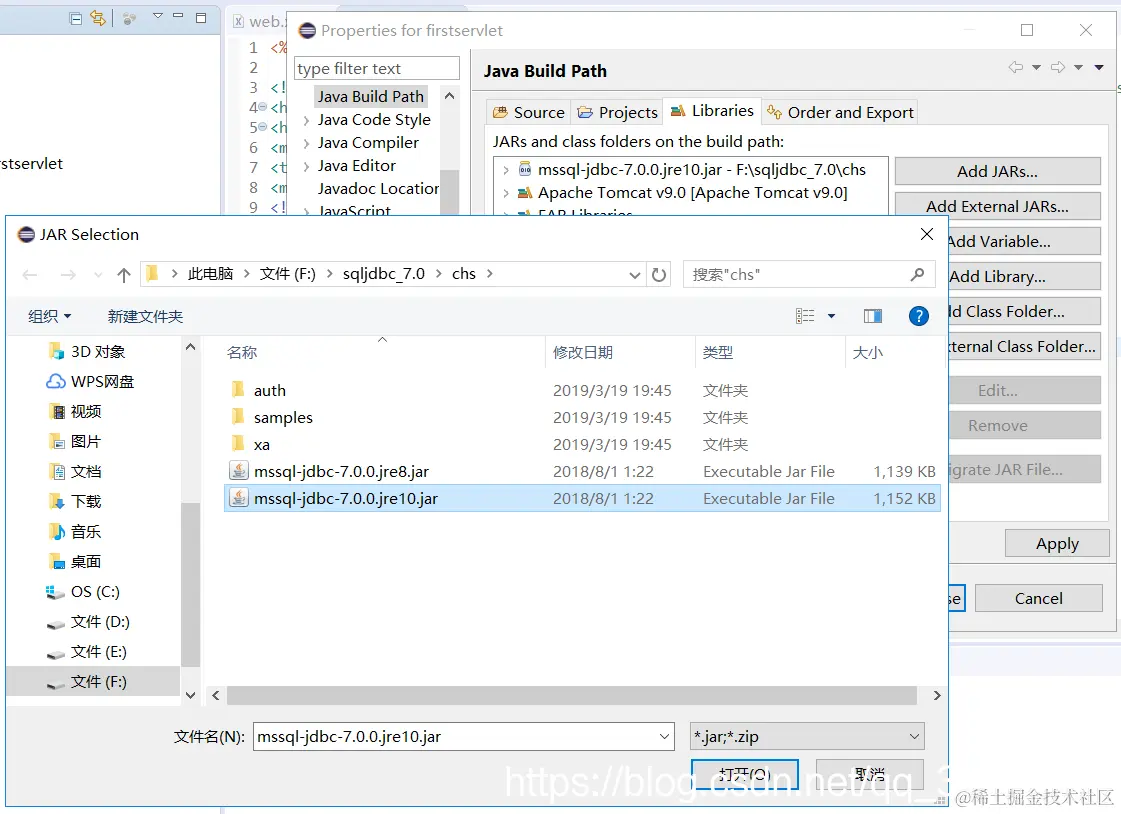Sort files by 大小 column
Image resolution: width=1121 pixels, height=814 pixels.
pyautogui.click(x=868, y=352)
